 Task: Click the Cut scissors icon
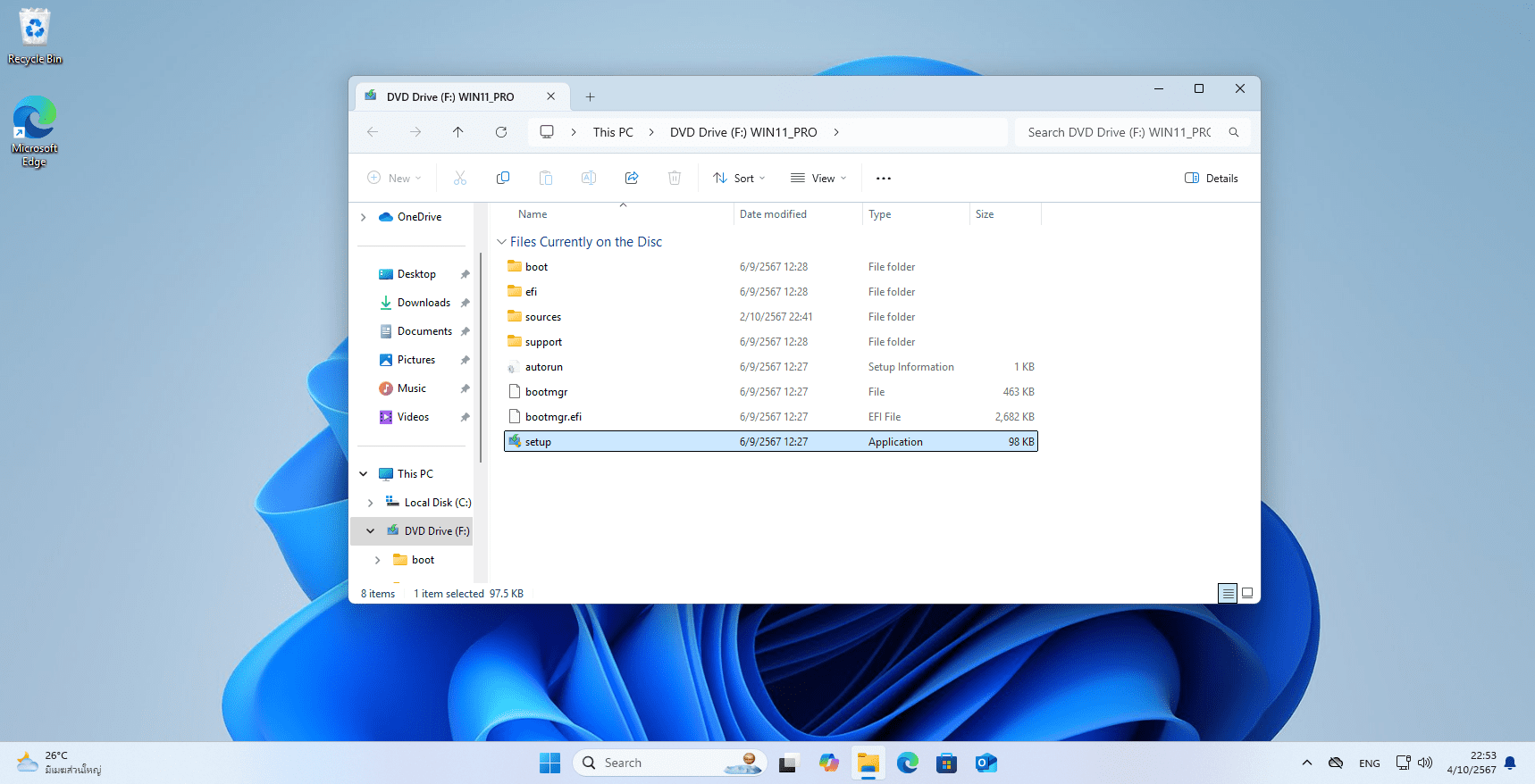[x=460, y=178]
